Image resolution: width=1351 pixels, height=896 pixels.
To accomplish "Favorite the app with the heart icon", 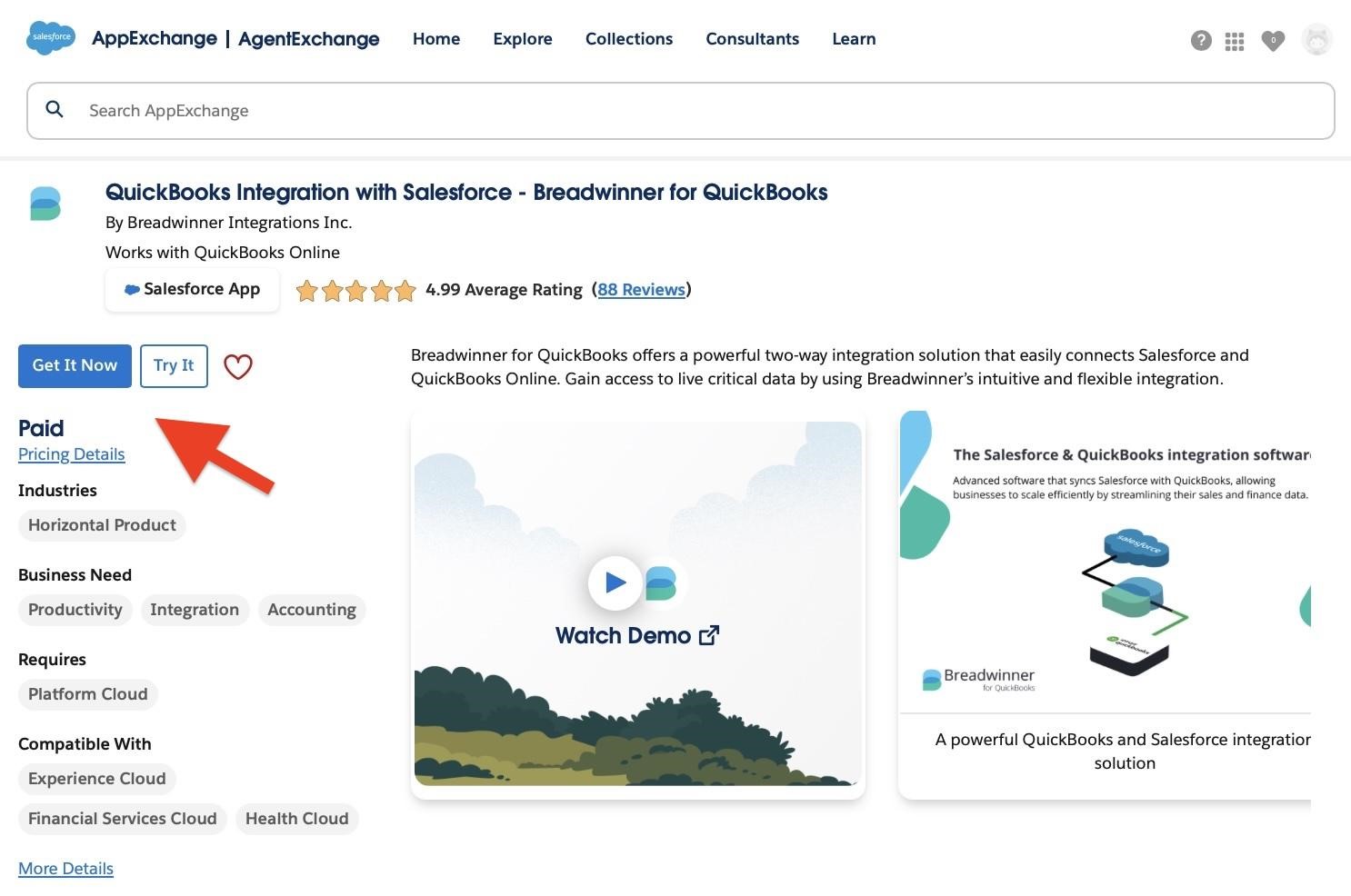I will (x=238, y=366).
